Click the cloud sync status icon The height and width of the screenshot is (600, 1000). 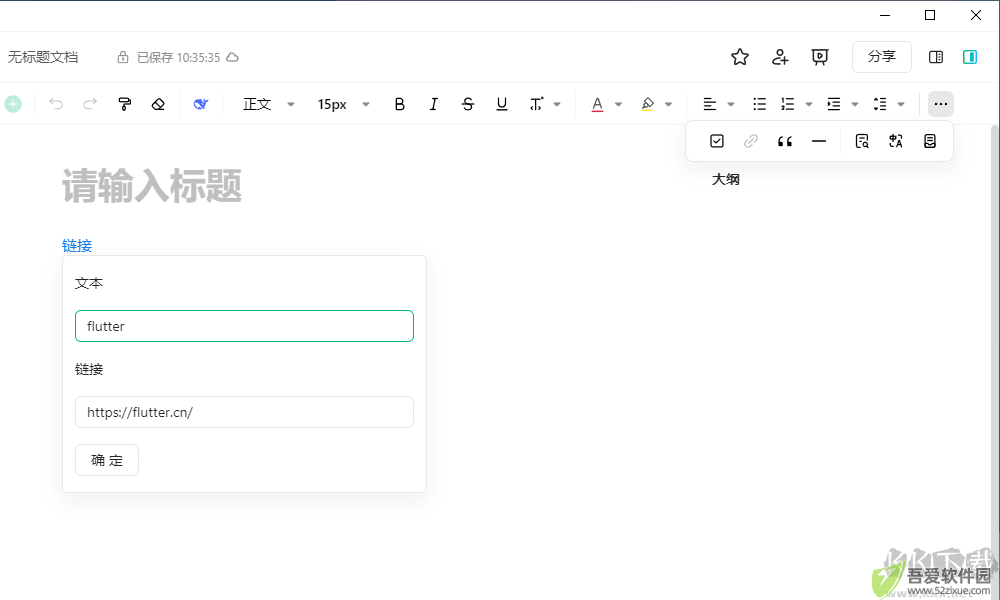(233, 57)
